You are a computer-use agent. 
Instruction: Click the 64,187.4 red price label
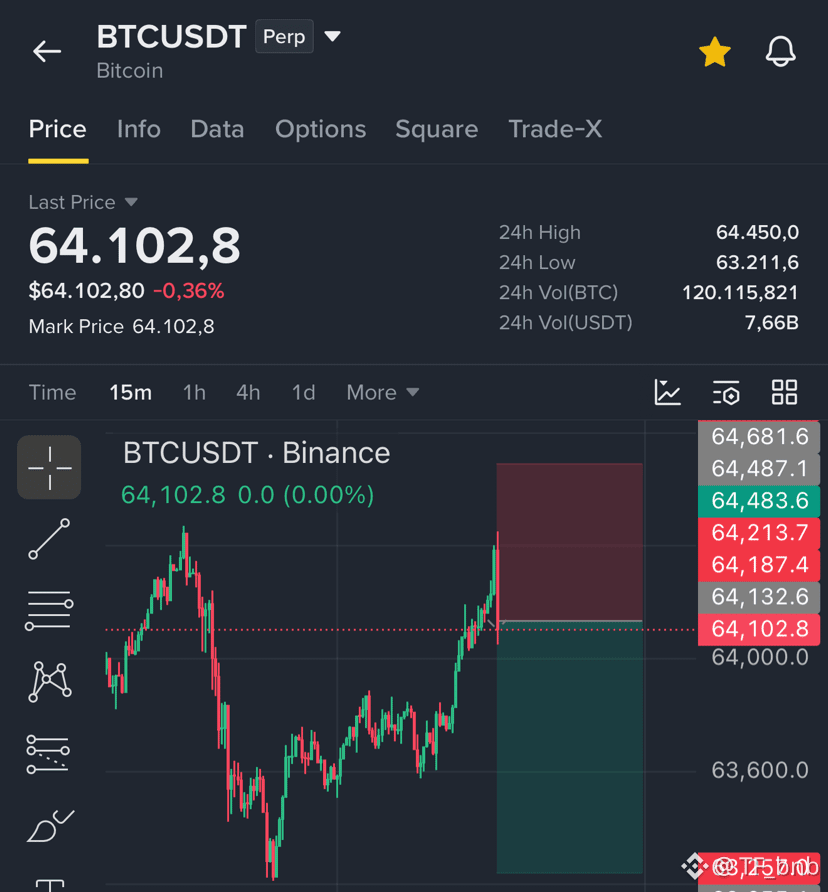point(759,565)
